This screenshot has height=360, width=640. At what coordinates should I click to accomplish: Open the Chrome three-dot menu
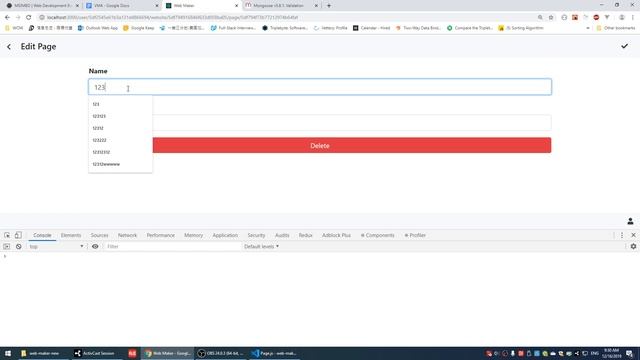click(x=633, y=18)
